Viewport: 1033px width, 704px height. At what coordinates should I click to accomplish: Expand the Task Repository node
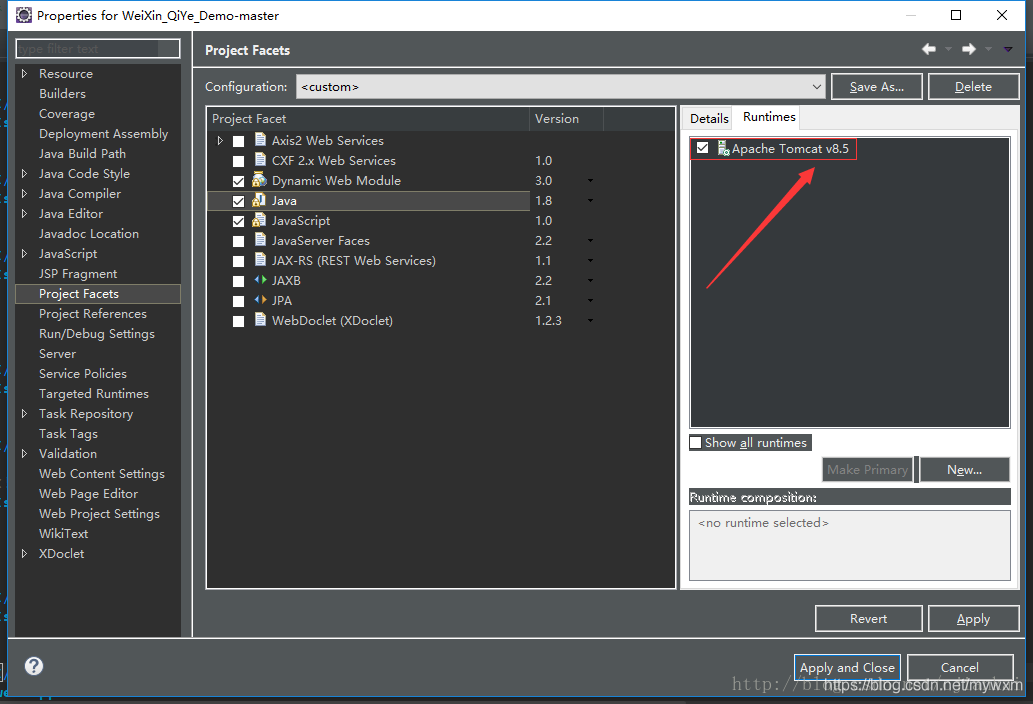pyautogui.click(x=24, y=413)
